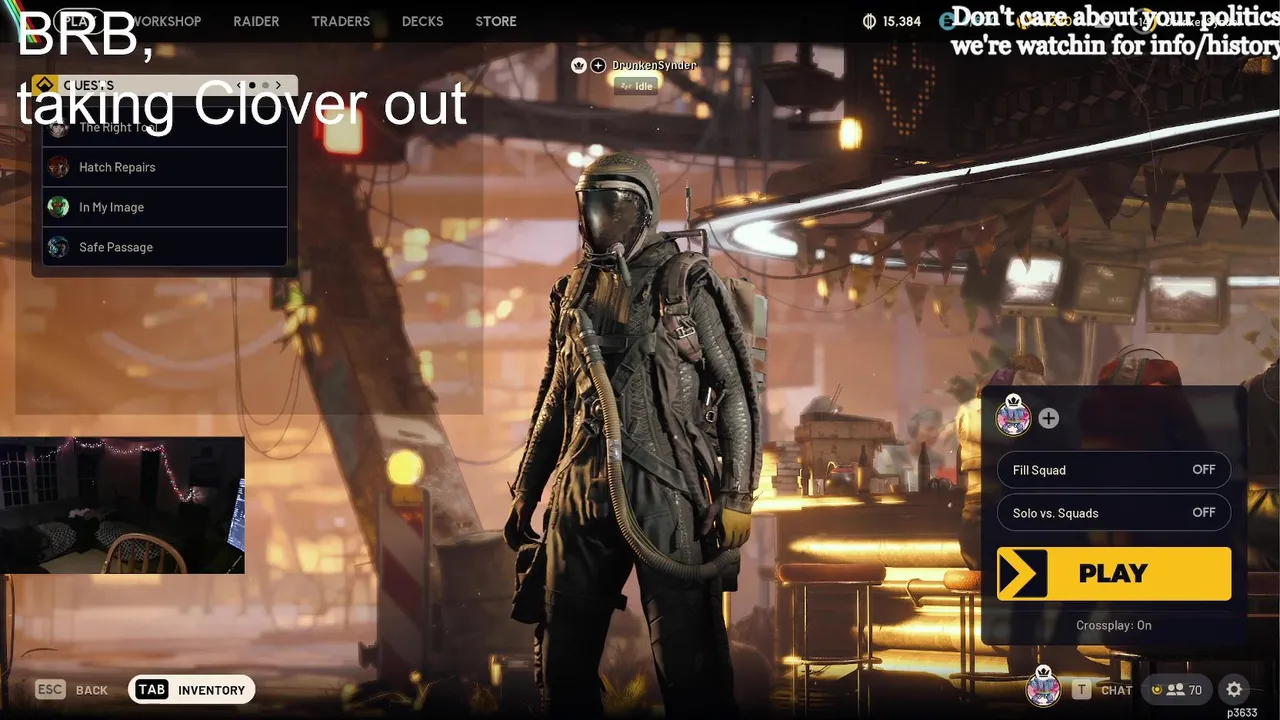Go to the Decks tab
The width and height of the screenshot is (1280, 720).
tap(422, 21)
